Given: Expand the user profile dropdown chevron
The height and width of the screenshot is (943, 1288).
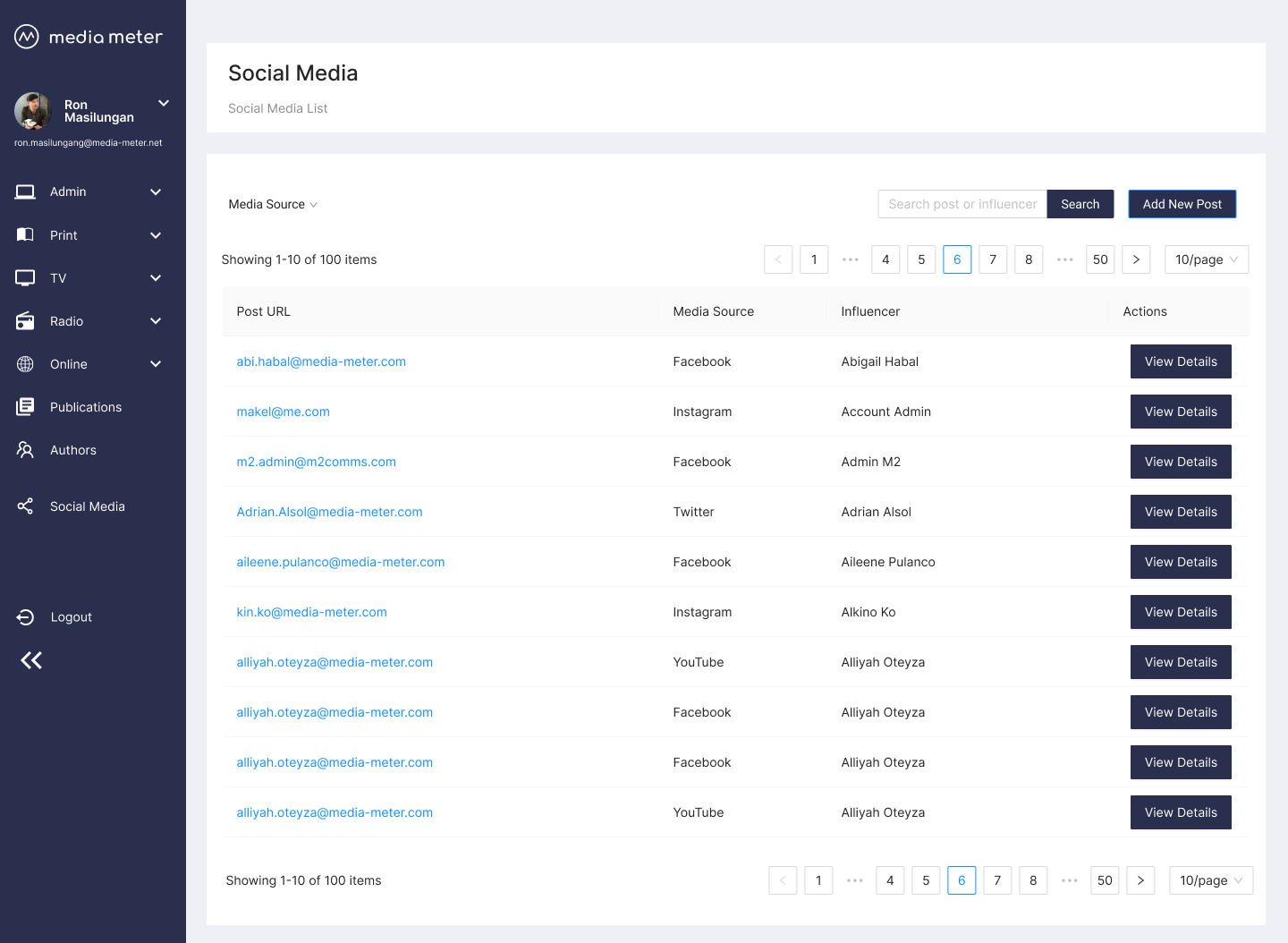Looking at the screenshot, I should (x=164, y=103).
